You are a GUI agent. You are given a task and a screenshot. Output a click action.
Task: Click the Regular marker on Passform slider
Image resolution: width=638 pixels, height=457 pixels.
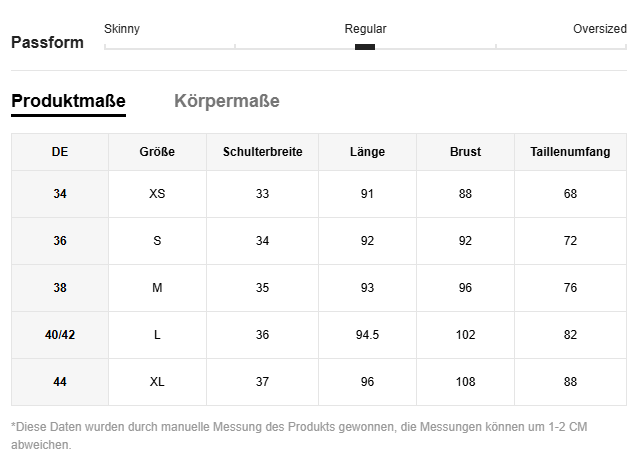tap(365, 46)
